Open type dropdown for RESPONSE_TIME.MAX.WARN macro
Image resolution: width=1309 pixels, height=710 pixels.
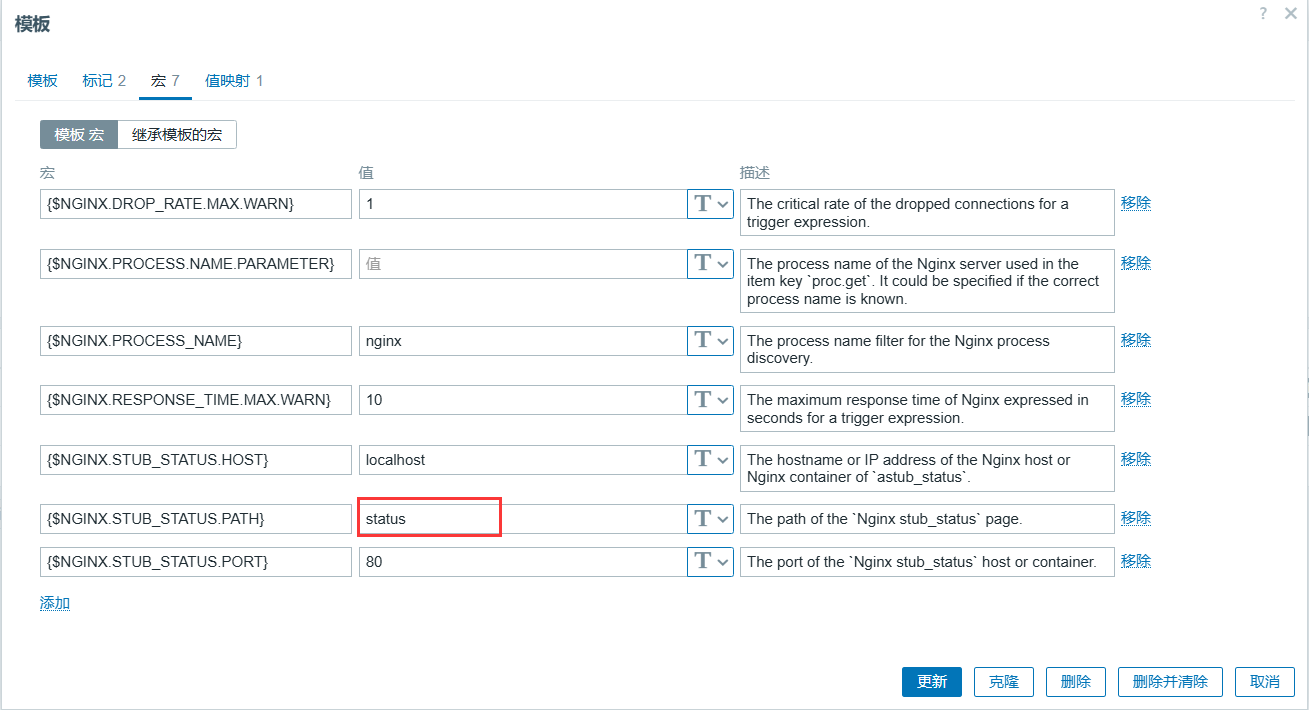click(x=710, y=400)
